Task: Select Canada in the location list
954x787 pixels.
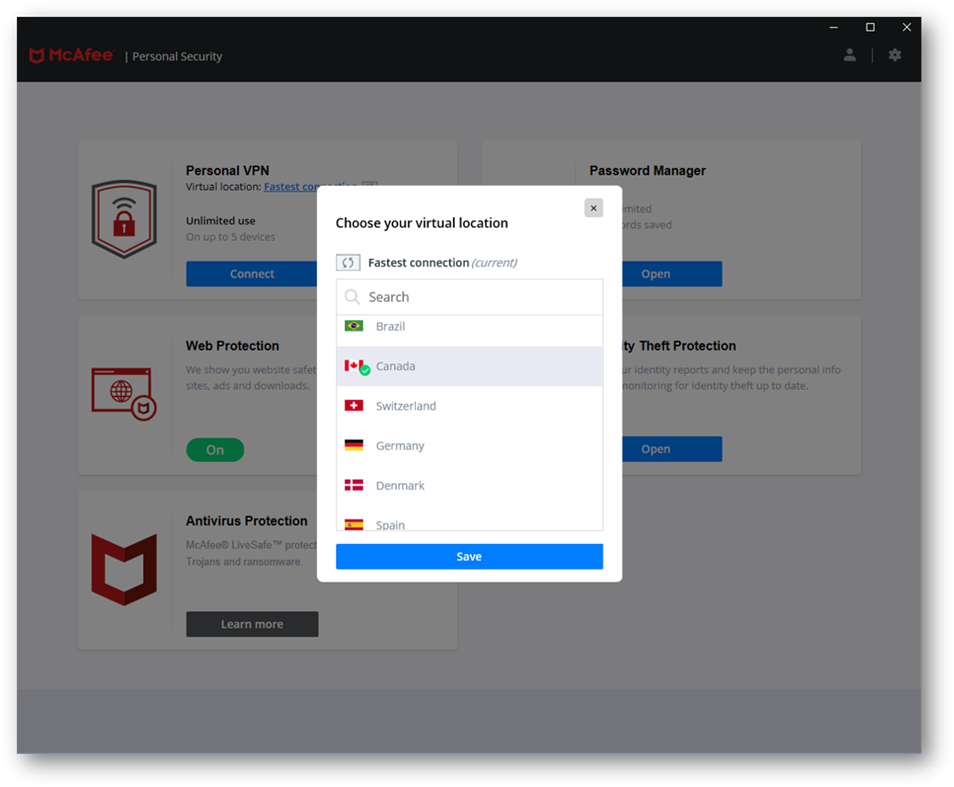Action: click(469, 366)
